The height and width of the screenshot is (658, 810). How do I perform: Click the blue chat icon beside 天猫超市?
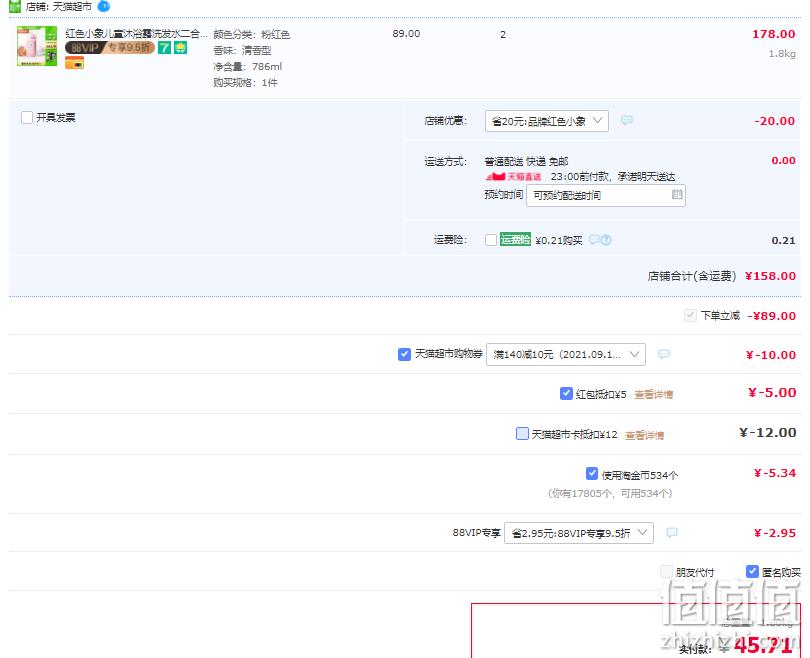tap(104, 6)
